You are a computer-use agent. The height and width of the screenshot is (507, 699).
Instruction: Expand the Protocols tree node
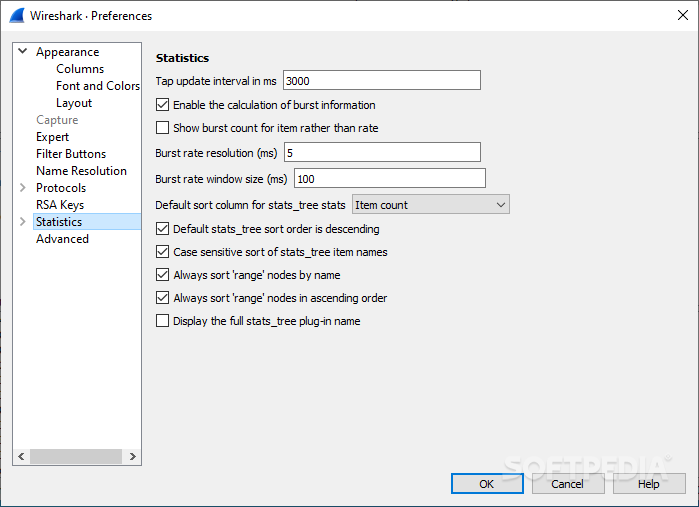pyautogui.click(x=23, y=188)
